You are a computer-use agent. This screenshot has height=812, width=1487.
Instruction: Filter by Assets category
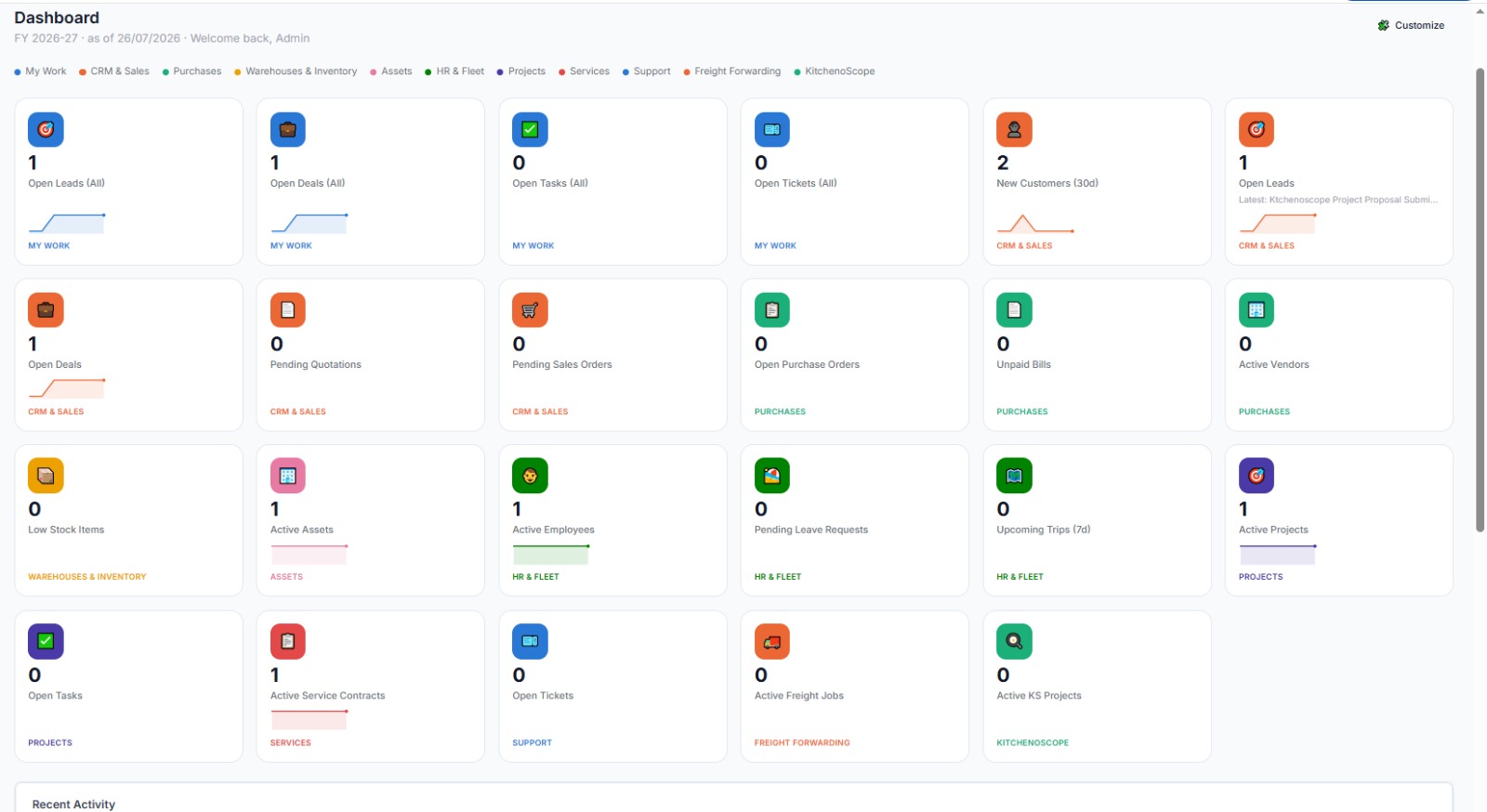pyautogui.click(x=391, y=72)
